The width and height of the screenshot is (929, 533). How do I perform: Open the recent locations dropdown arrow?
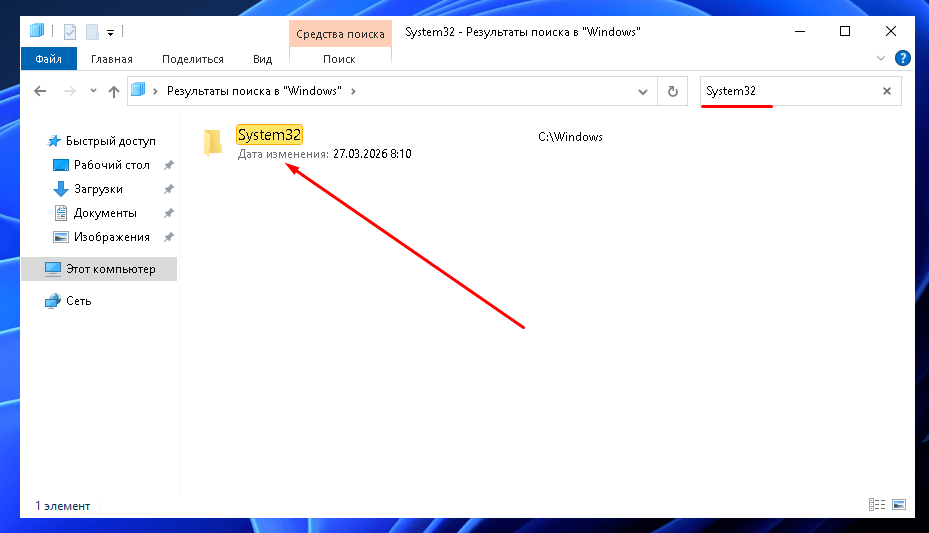[x=93, y=91]
